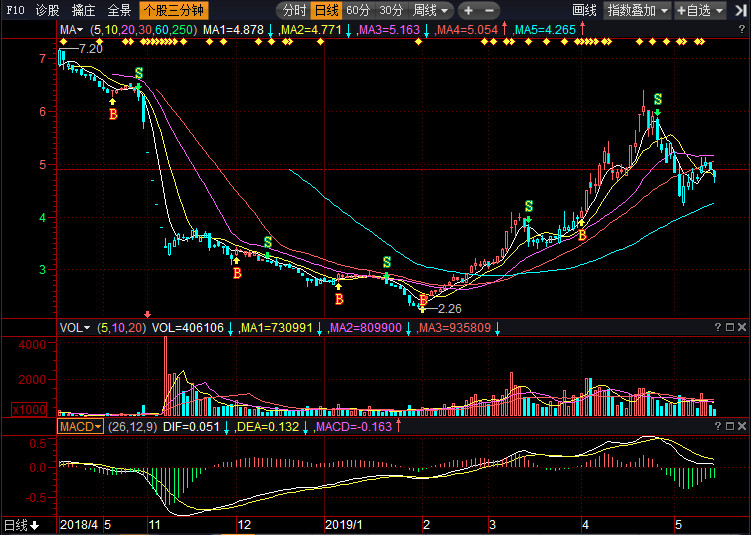Image resolution: width=751 pixels, height=535 pixels.
Task: Click the first green S sell signal
Action: pos(138,73)
